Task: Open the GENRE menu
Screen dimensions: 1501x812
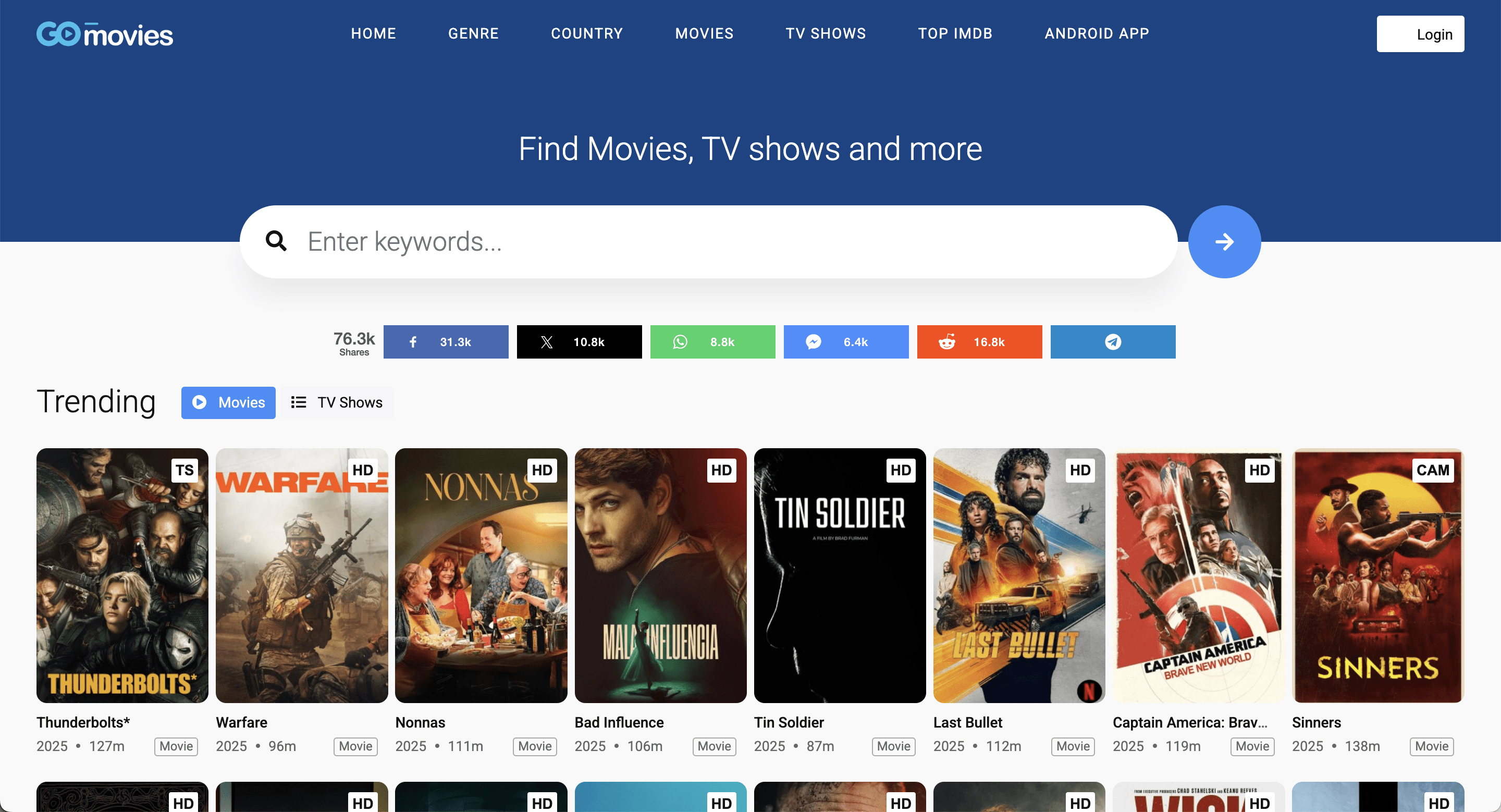Action: point(473,34)
